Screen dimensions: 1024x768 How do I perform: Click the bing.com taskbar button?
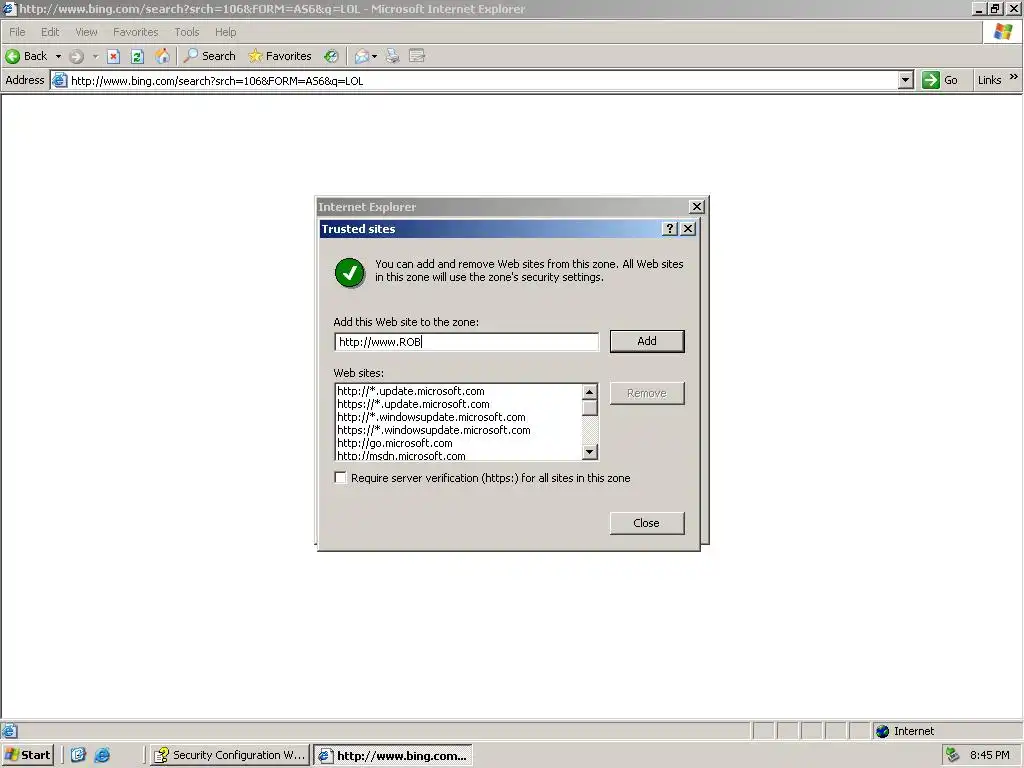392,756
